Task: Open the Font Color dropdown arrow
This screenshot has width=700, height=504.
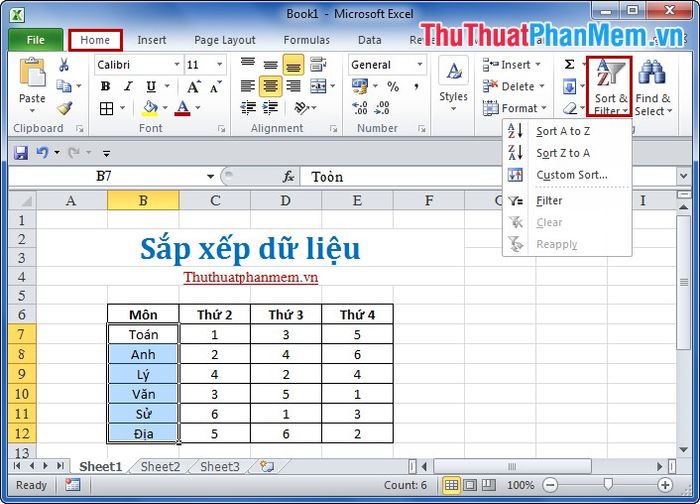Action: 198,108
